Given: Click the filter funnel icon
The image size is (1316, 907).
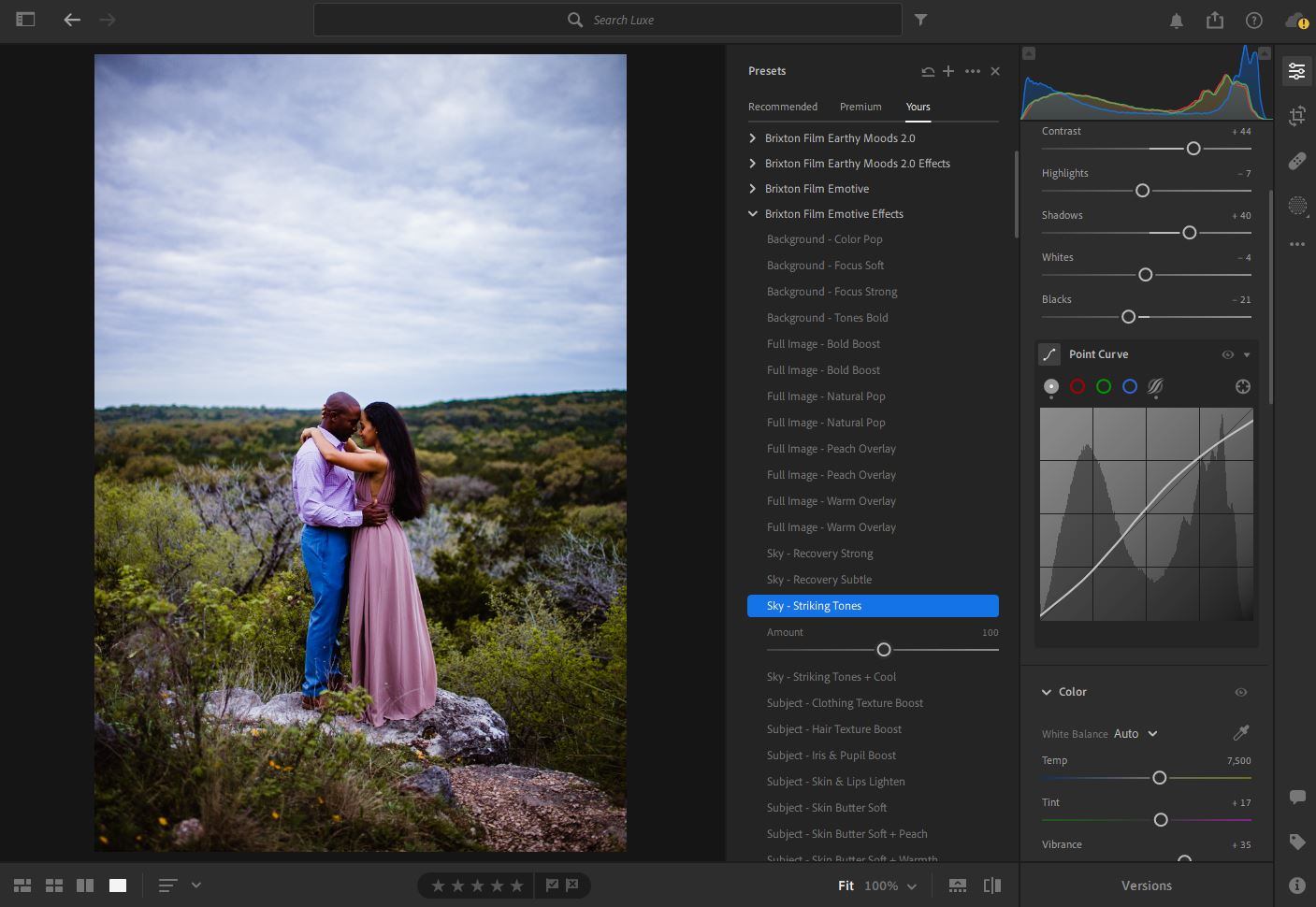Looking at the screenshot, I should [920, 20].
